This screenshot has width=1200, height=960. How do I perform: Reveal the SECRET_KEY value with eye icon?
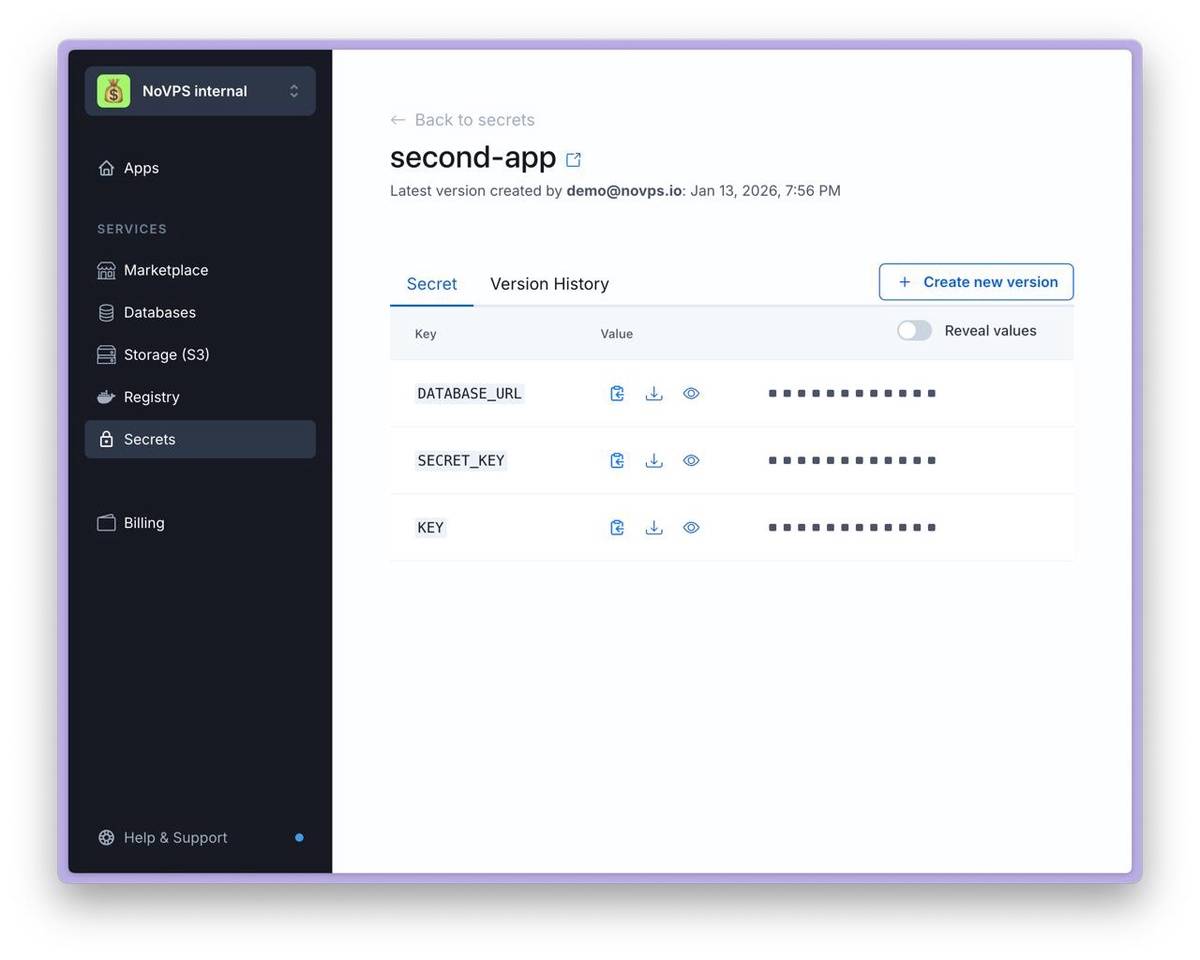(691, 461)
